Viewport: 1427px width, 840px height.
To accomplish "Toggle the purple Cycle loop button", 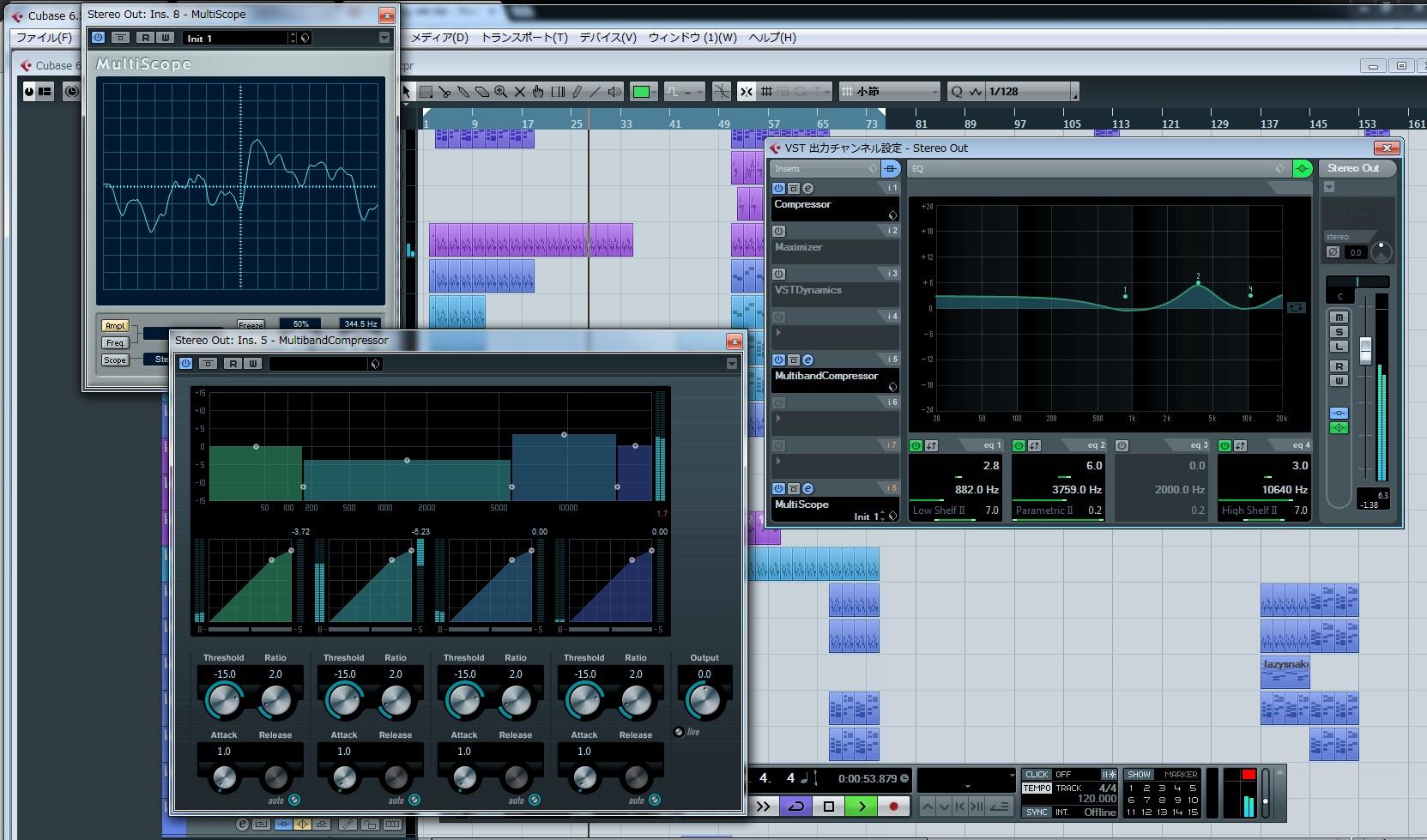I will (796, 807).
